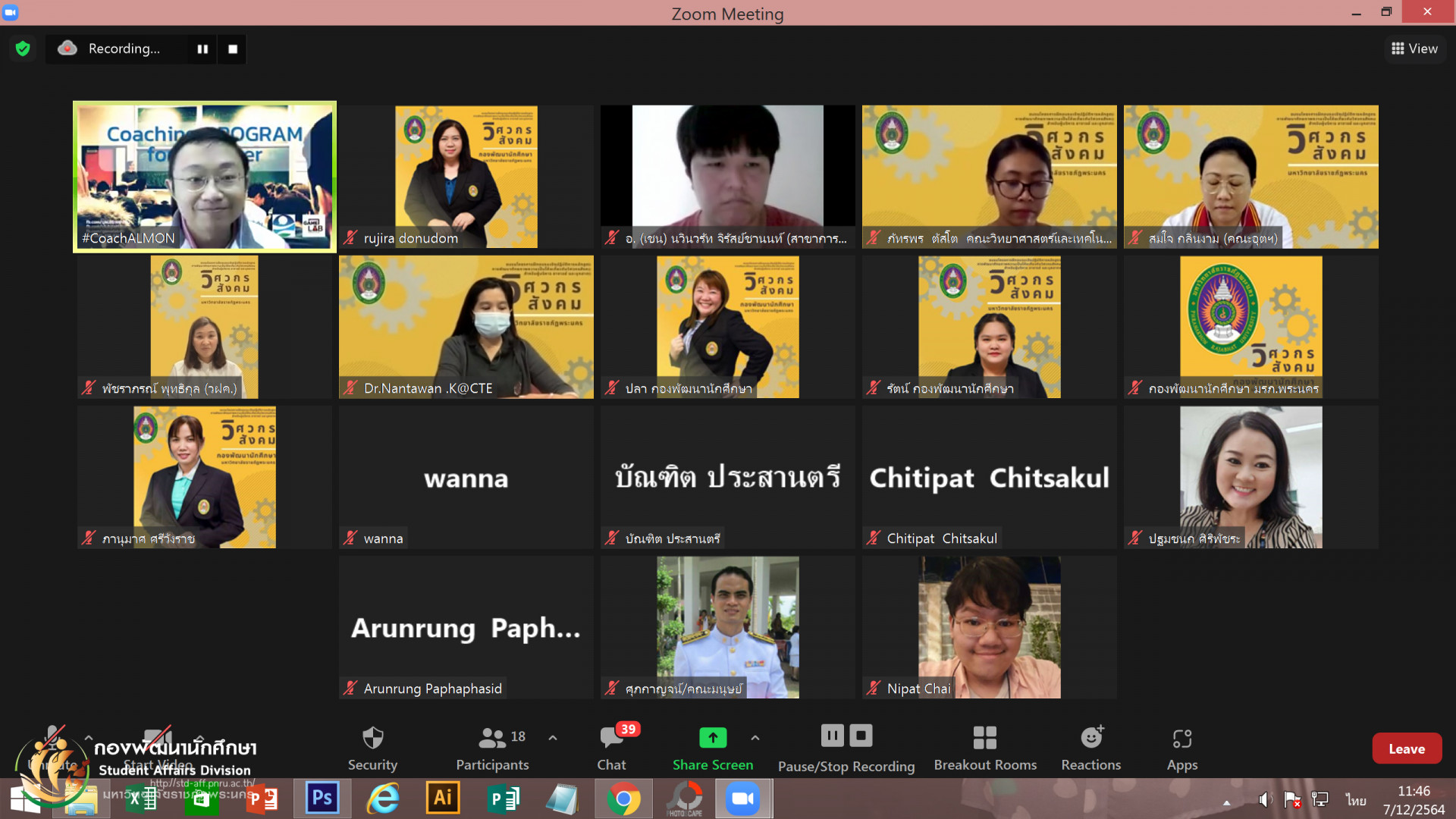
Task: Click the green encryption shield icon
Action: tap(23, 49)
